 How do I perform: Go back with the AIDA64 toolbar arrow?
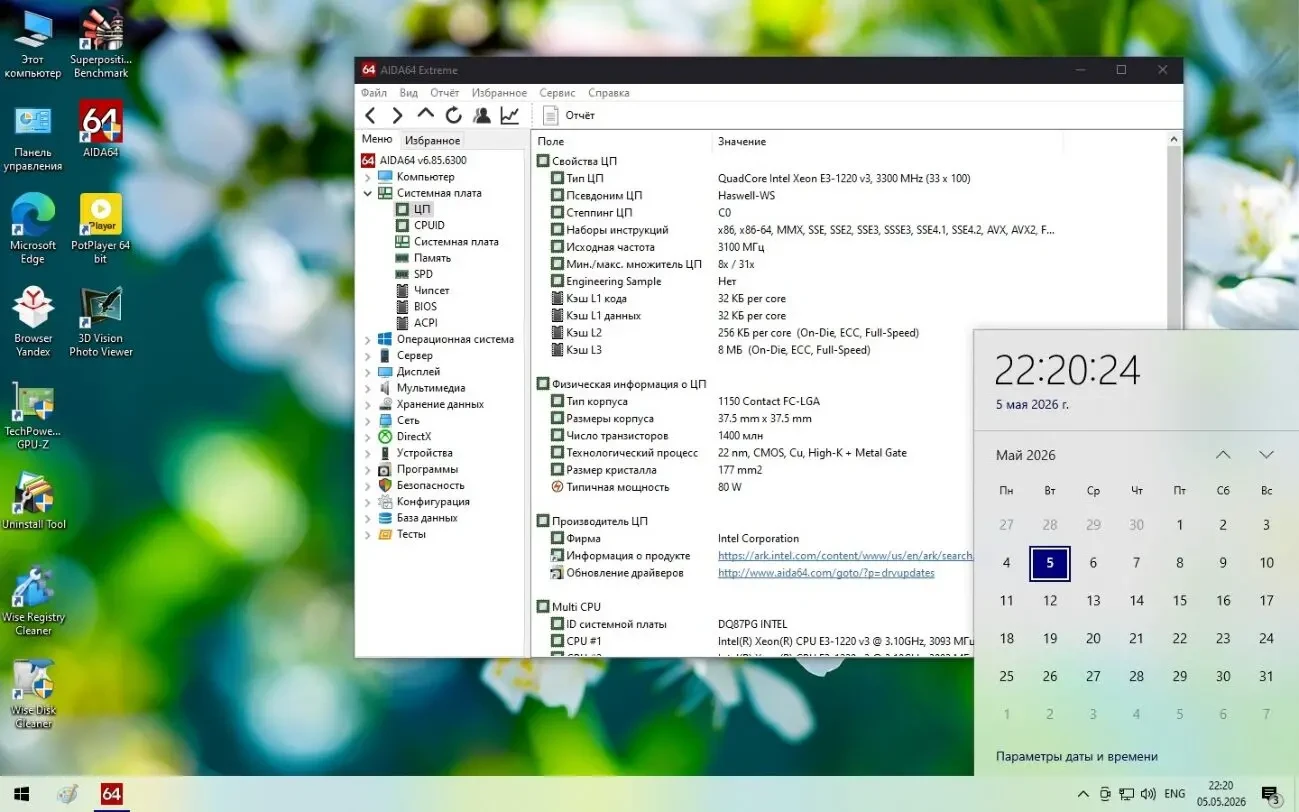[370, 115]
